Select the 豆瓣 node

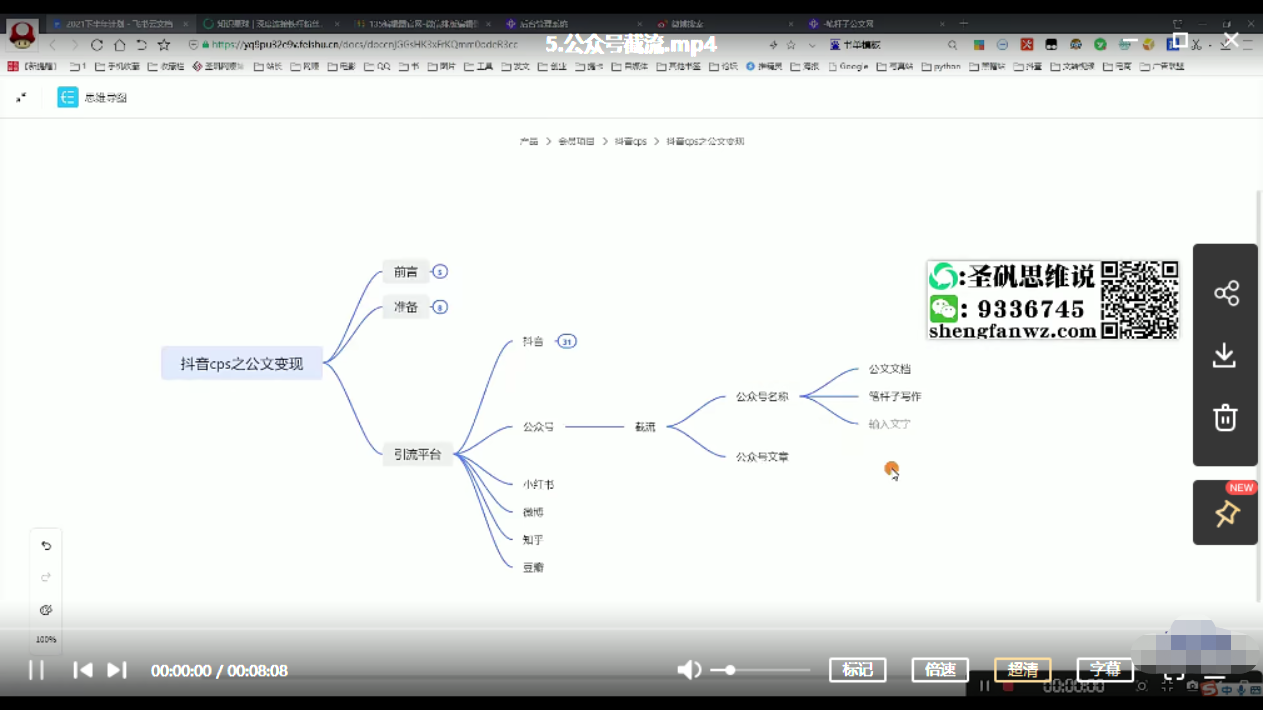click(533, 568)
